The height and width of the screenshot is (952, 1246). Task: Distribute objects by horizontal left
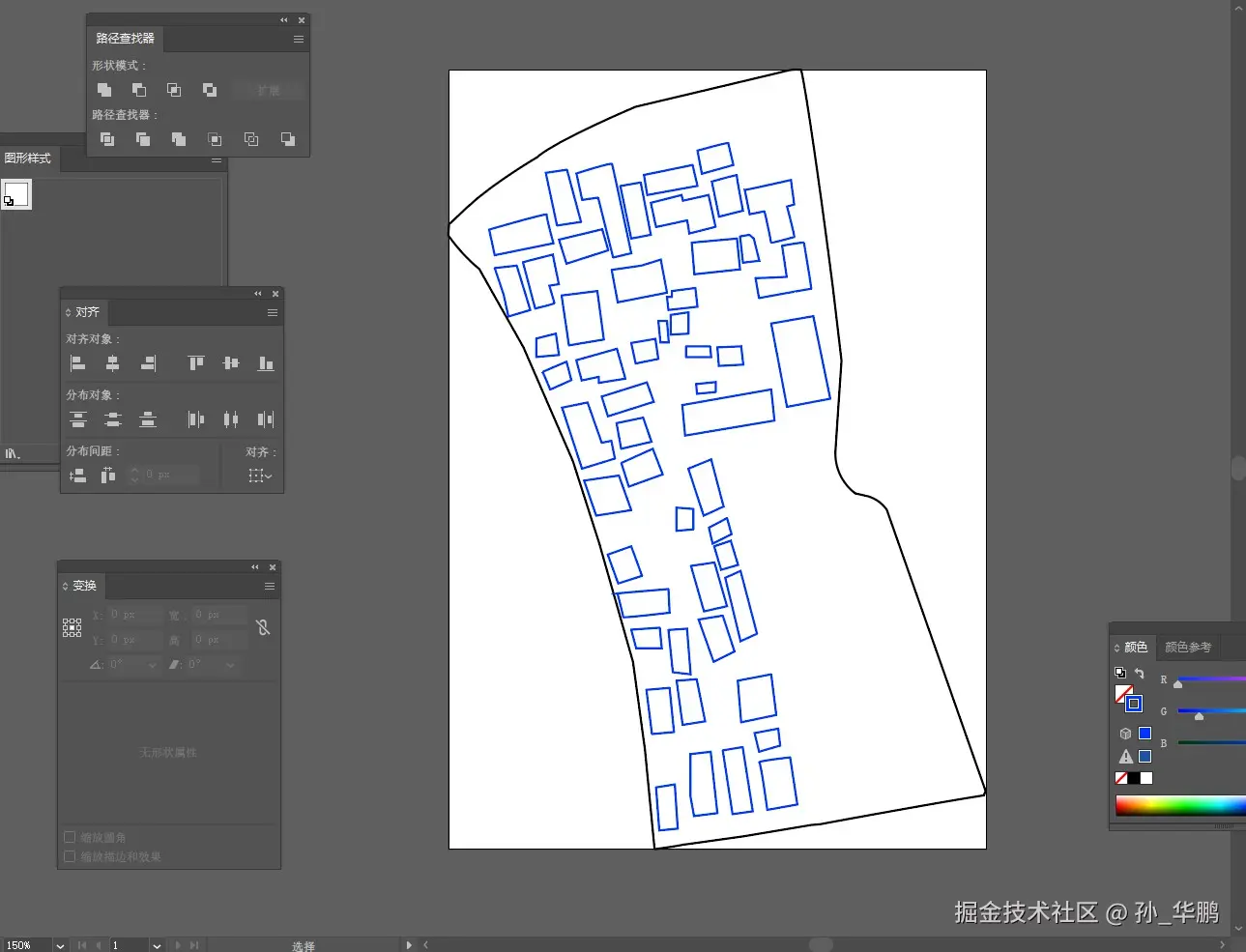click(x=196, y=419)
